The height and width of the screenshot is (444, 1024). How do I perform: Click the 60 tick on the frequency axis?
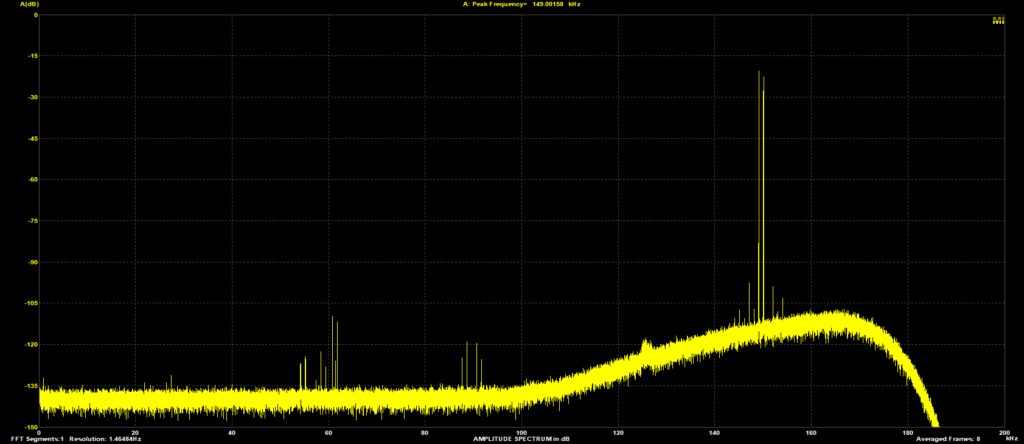(328, 432)
